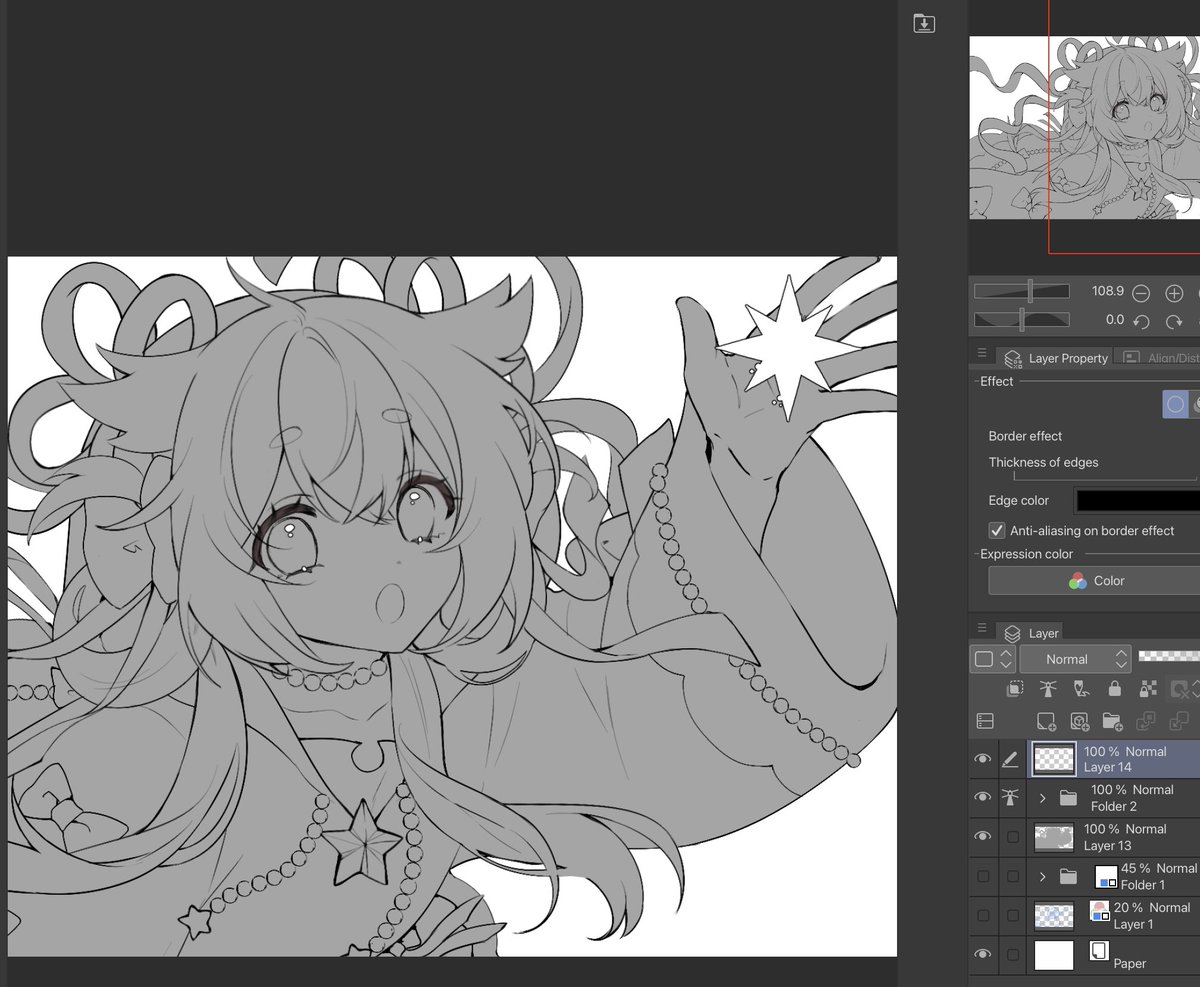Create a new vector layer
The image size is (1200, 987).
click(1079, 721)
